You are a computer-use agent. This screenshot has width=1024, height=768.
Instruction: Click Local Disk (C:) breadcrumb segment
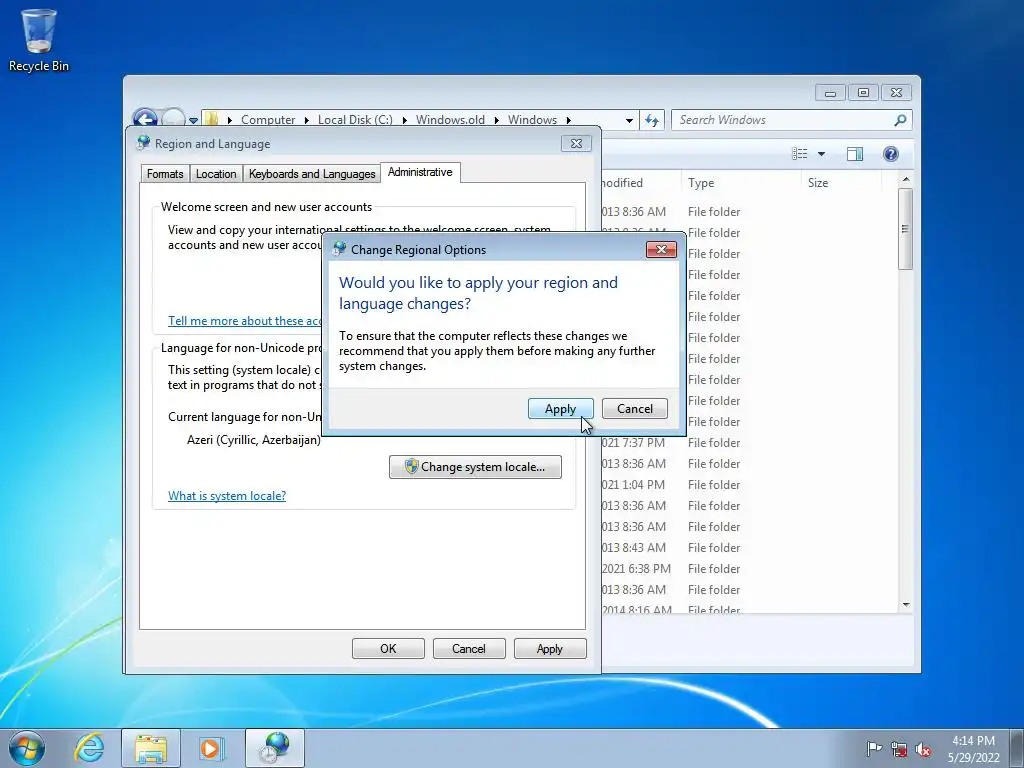point(355,120)
